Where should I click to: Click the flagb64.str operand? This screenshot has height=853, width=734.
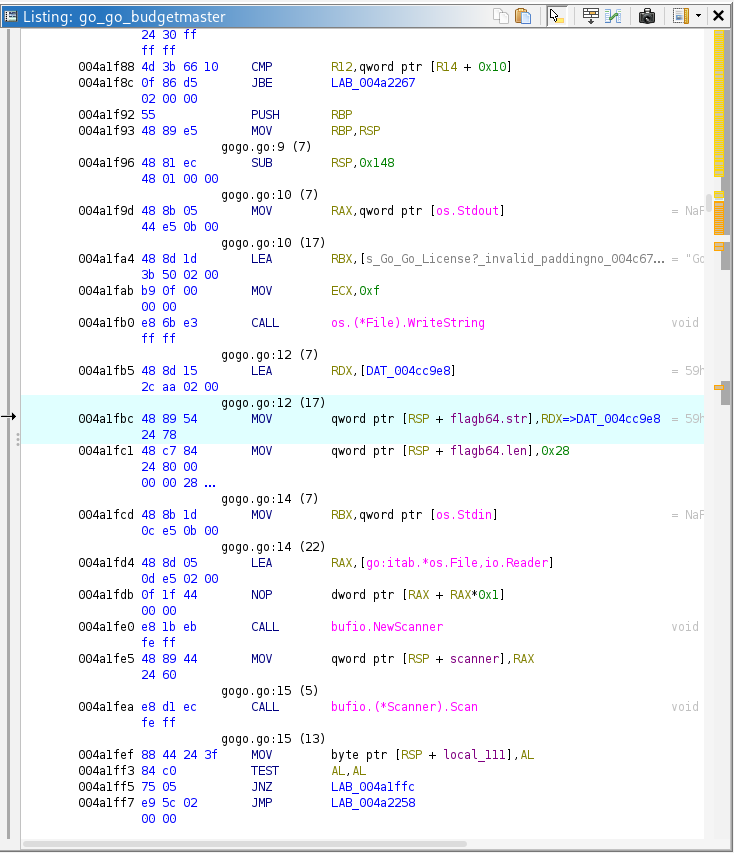pyautogui.click(x=489, y=419)
